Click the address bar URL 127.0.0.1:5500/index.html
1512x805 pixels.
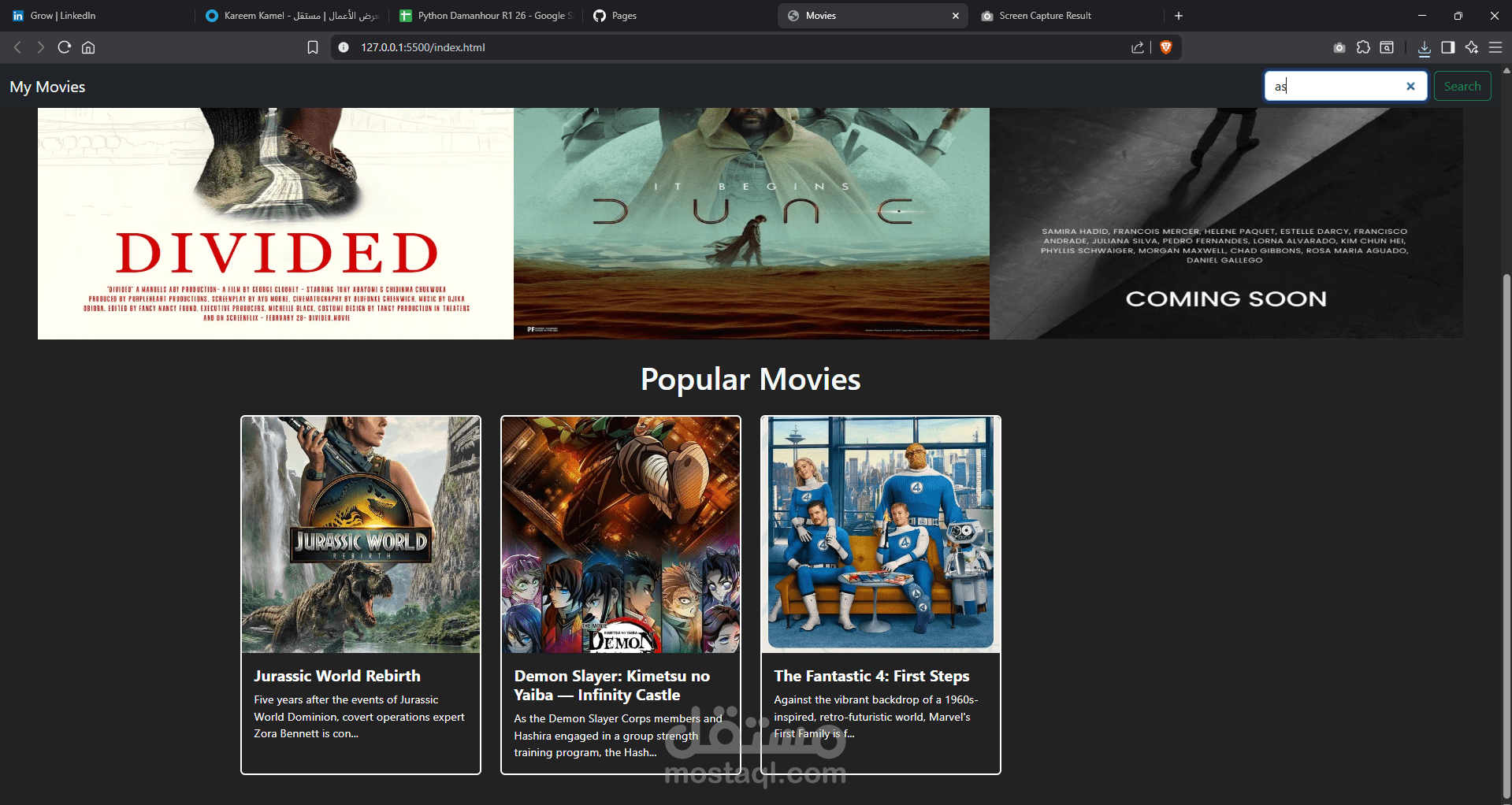point(423,47)
